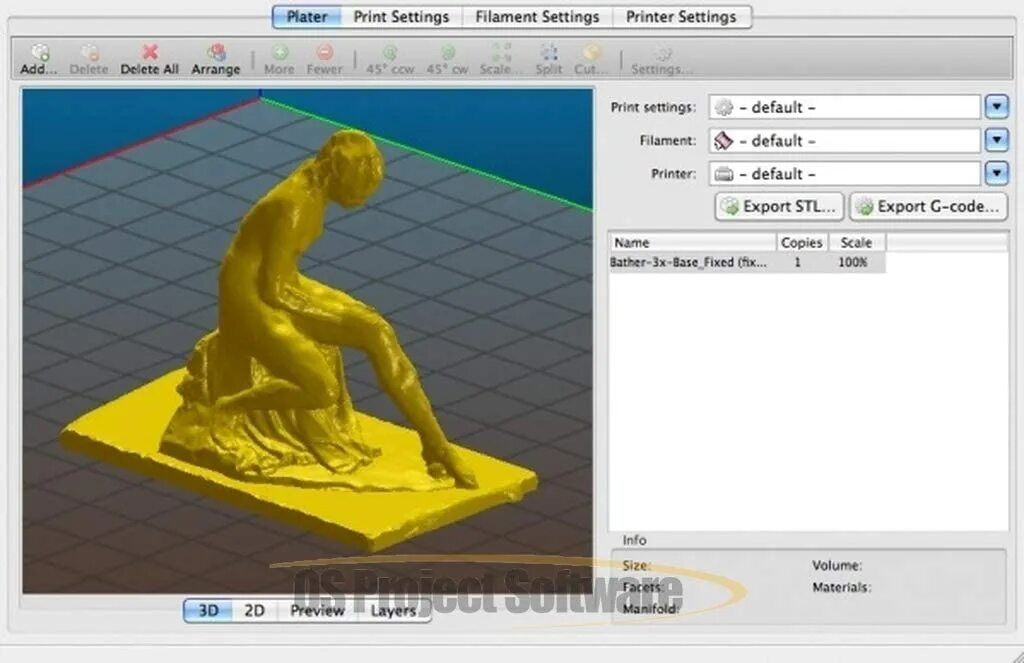1024x663 pixels.
Task: Open the Print Settings tab
Action: [401, 17]
